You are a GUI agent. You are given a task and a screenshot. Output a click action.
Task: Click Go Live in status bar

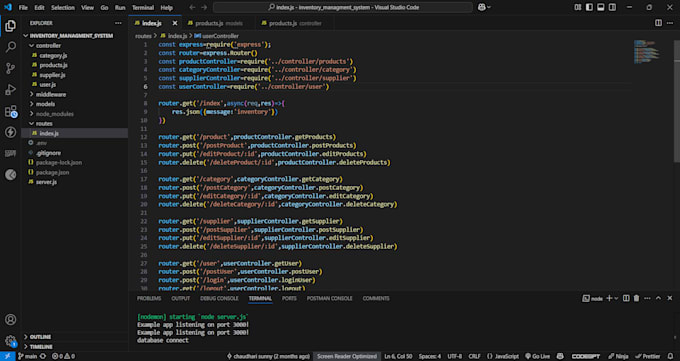(537, 356)
